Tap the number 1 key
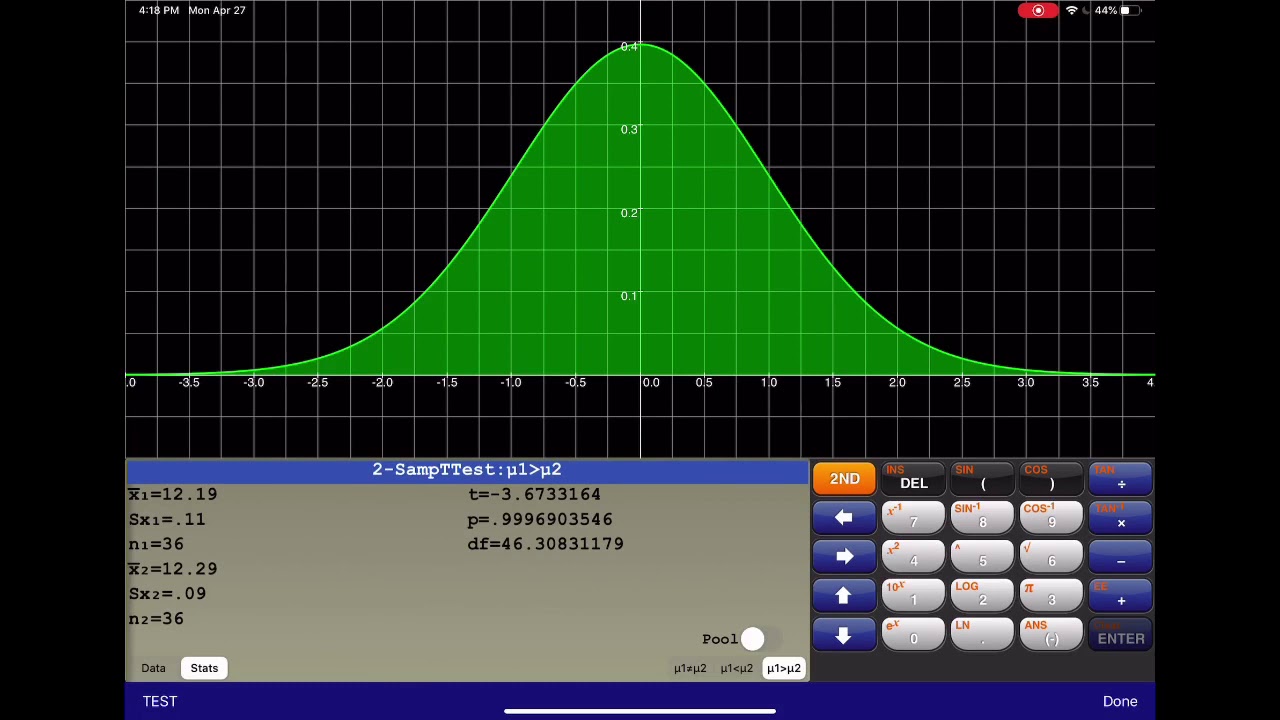The width and height of the screenshot is (1280, 720). (x=913, y=596)
